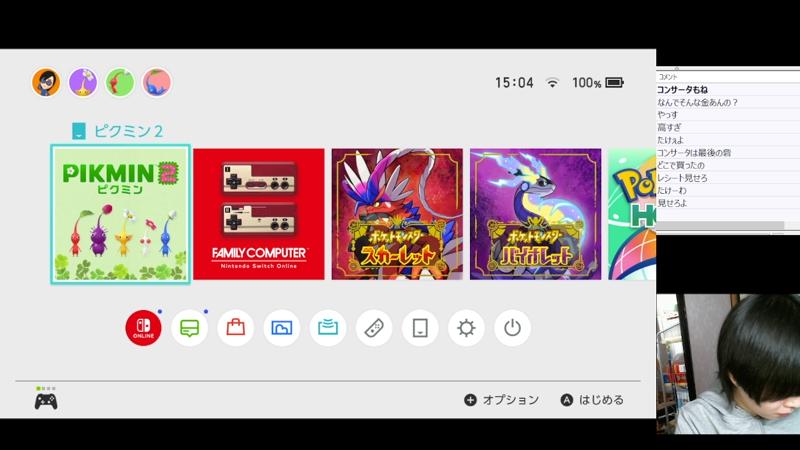Screen dimensions: 800x450
Task: Open the Virtual Game Cards icon
Action: (420, 328)
